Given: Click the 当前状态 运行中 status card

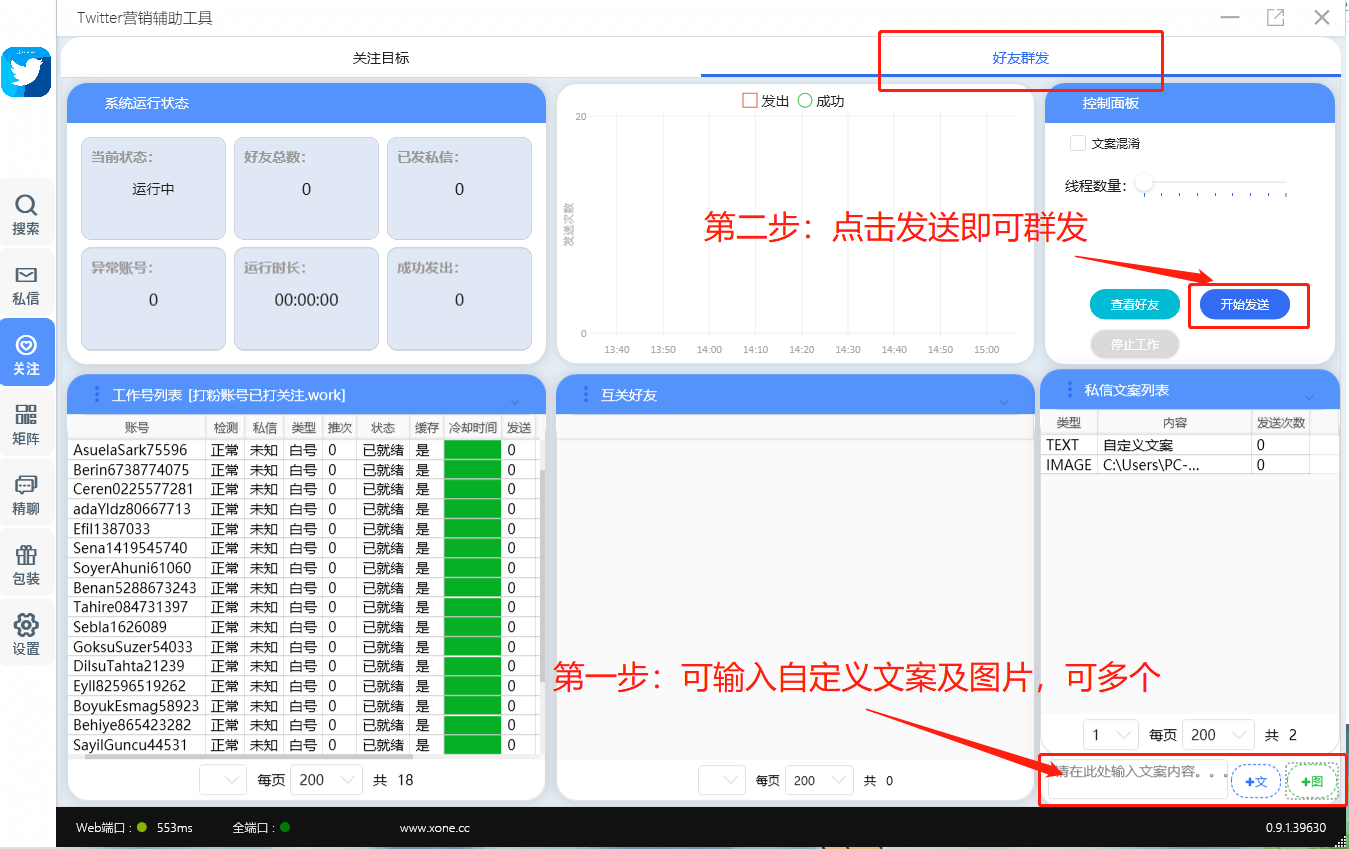Looking at the screenshot, I should (153, 188).
